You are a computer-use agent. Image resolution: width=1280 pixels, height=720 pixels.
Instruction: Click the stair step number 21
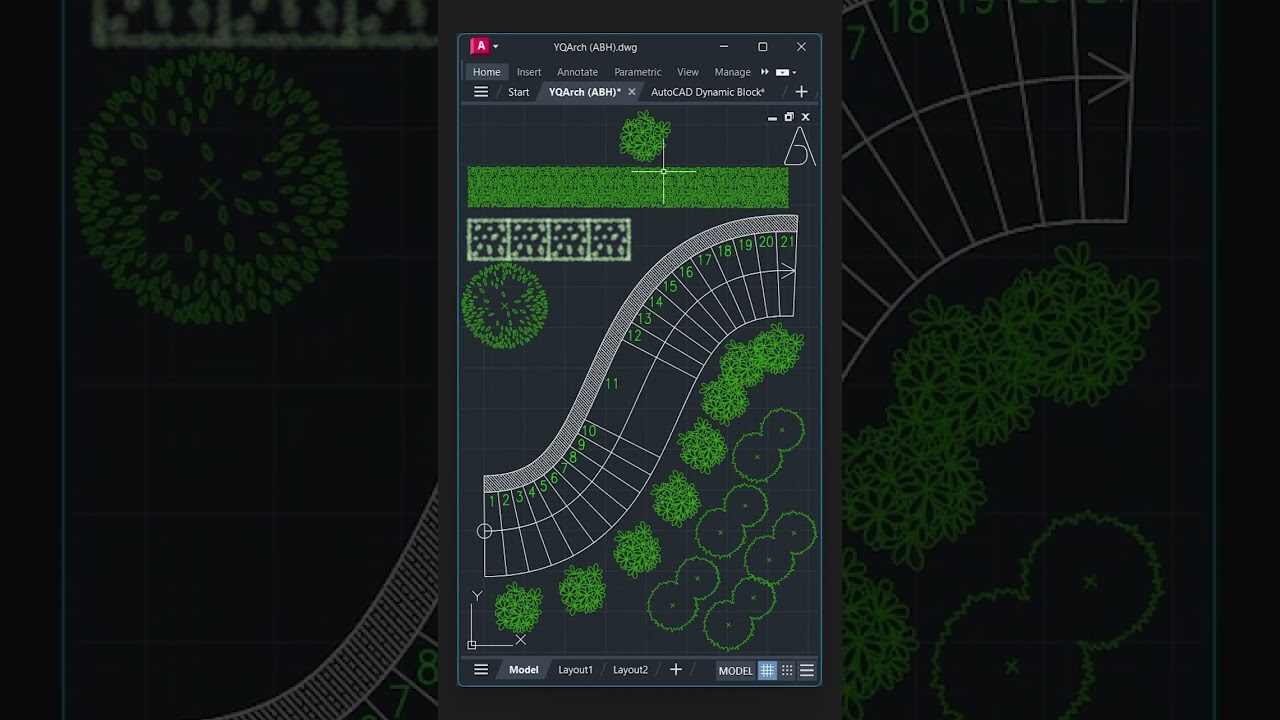click(787, 242)
